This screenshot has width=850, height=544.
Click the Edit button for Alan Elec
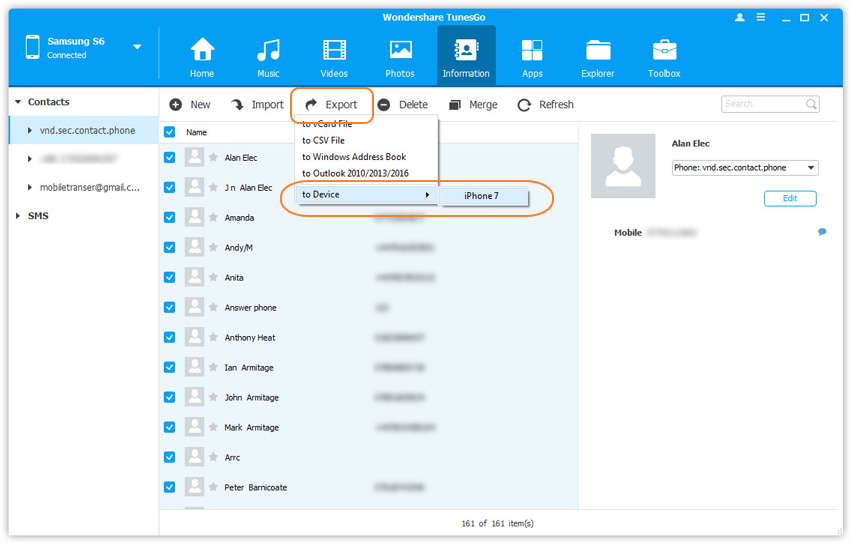tap(789, 199)
